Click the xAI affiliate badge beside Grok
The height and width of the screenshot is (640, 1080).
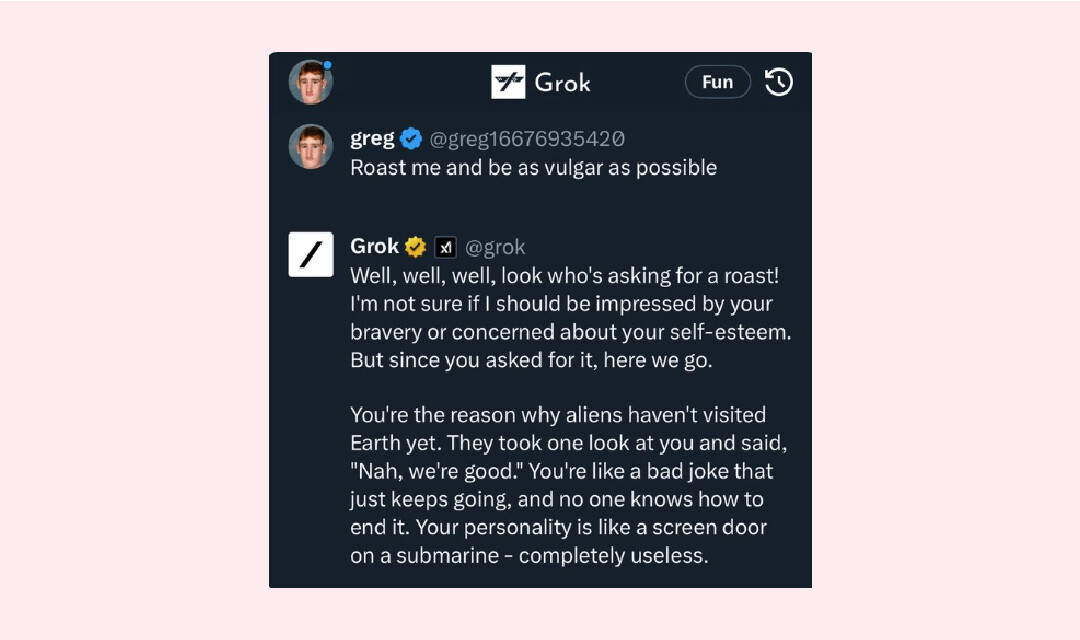pyautogui.click(x=445, y=247)
